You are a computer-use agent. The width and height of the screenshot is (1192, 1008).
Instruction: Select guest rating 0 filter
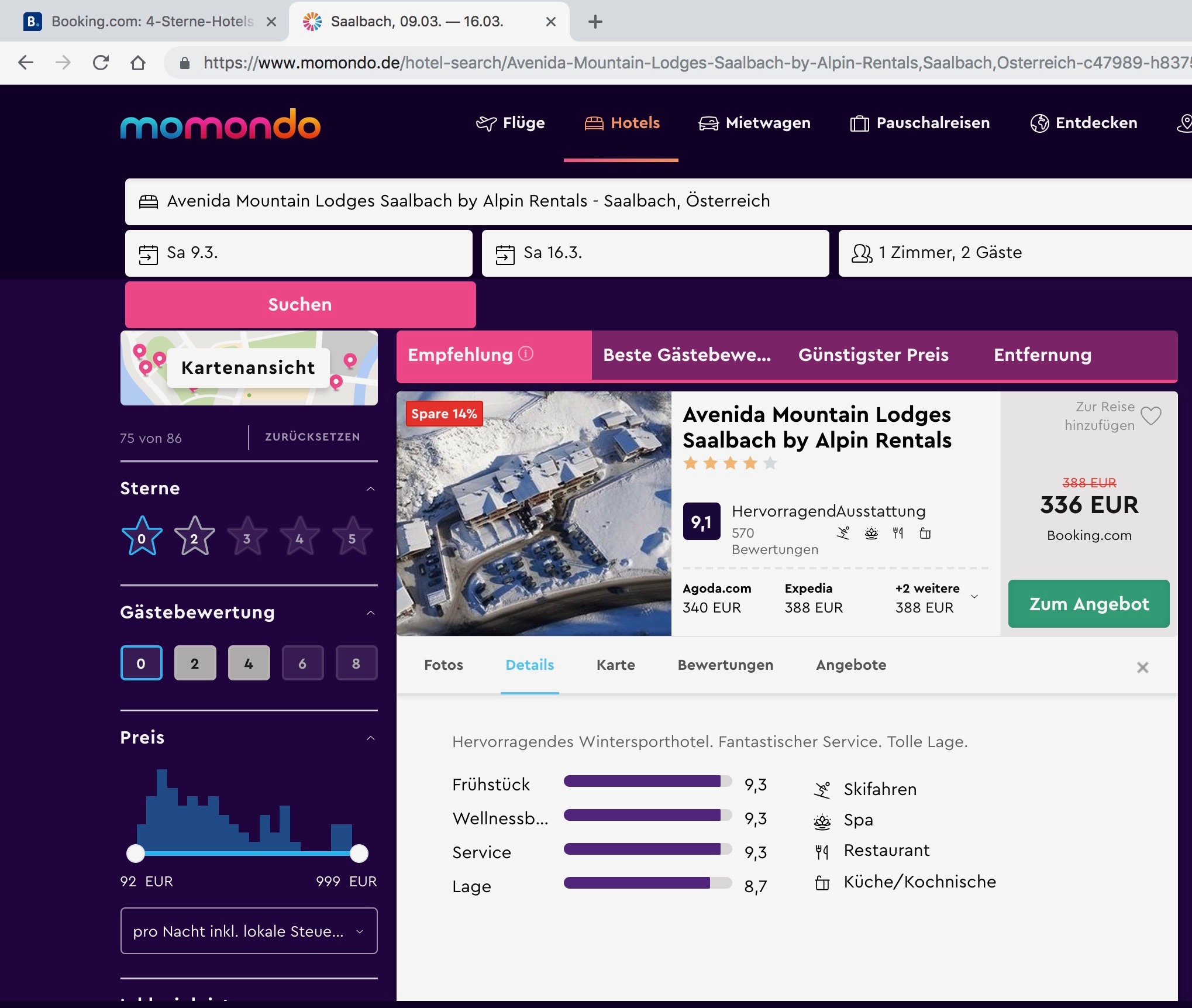(x=142, y=663)
